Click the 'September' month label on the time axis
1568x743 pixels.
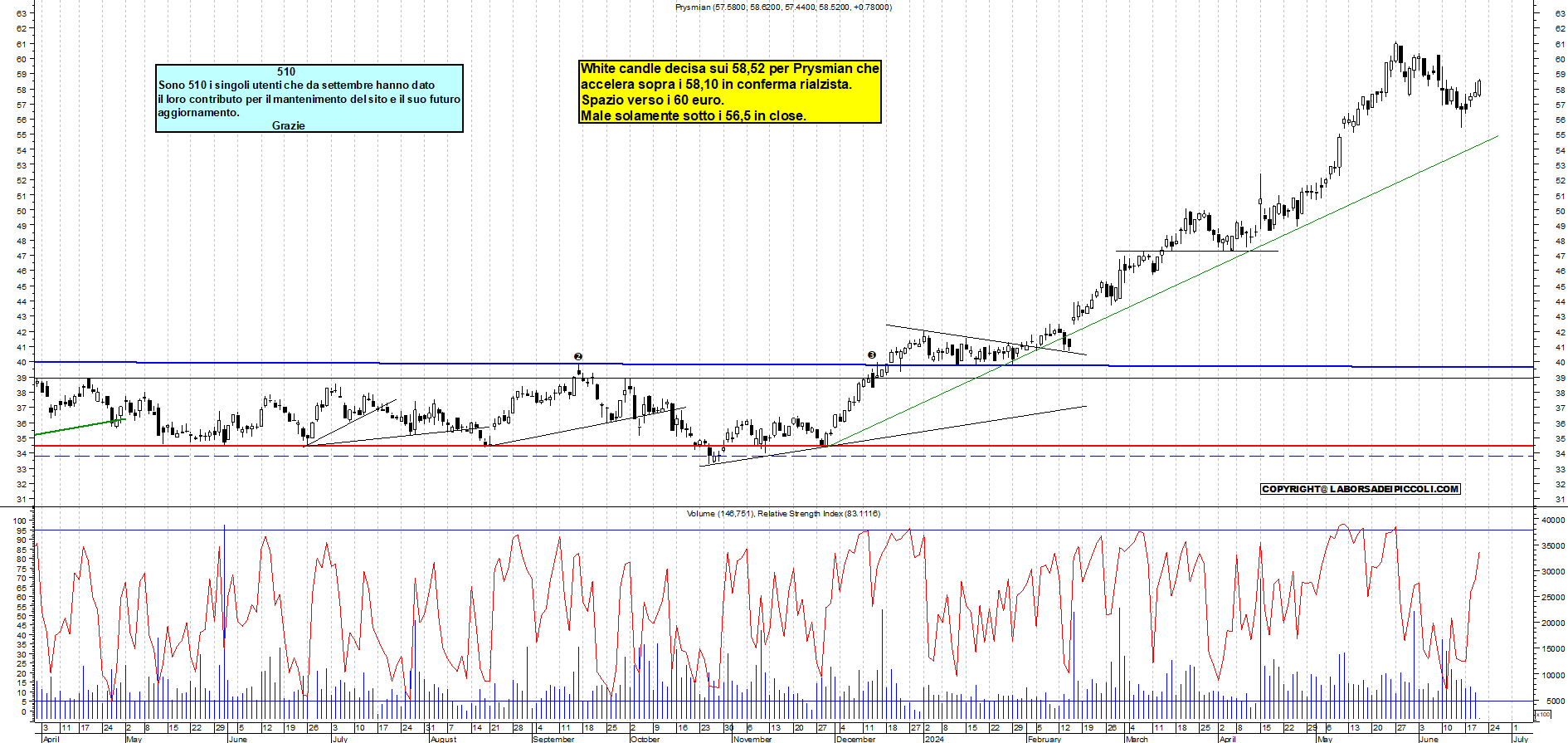pos(553,739)
